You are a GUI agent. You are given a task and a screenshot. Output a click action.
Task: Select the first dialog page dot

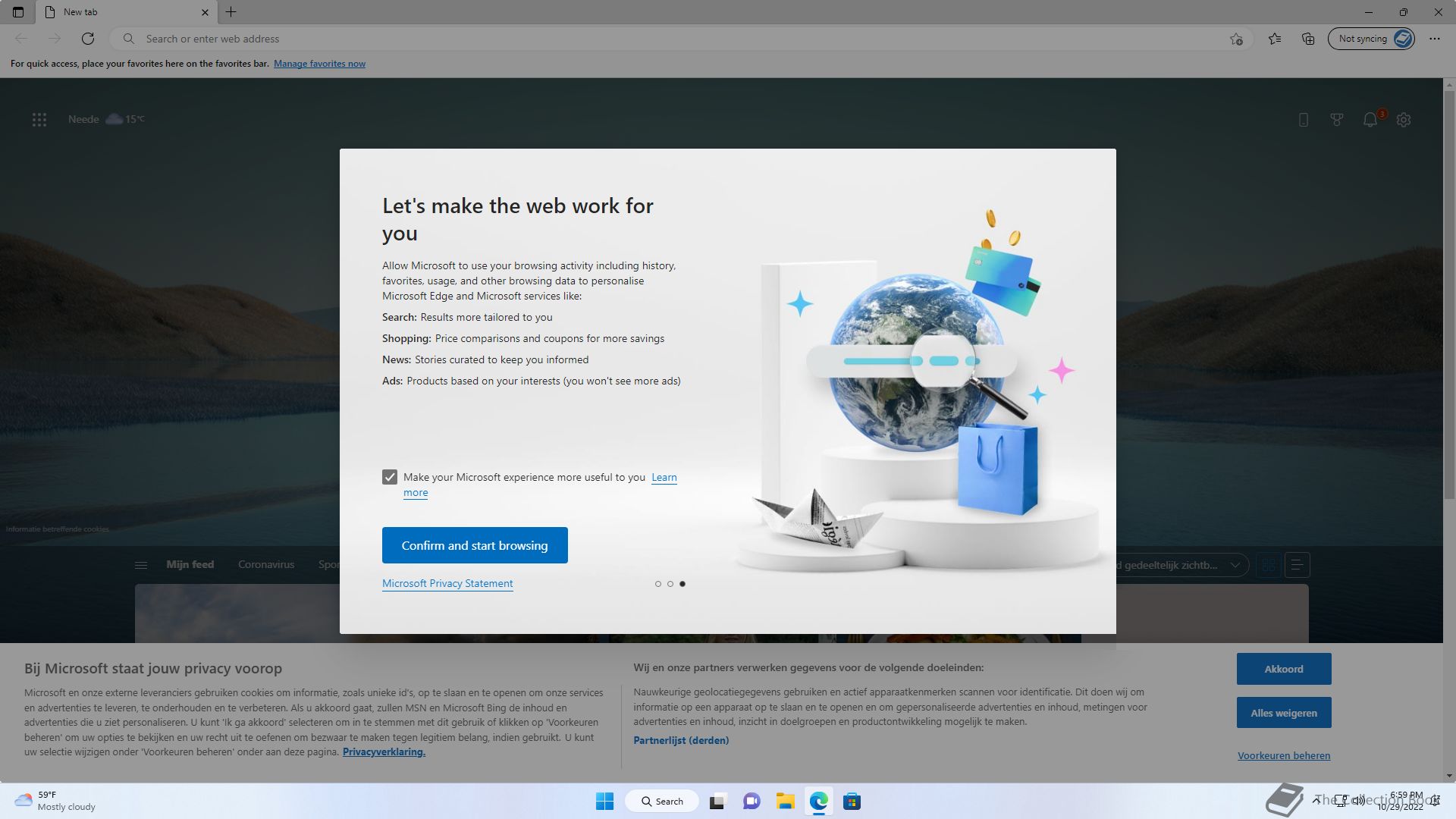click(658, 584)
